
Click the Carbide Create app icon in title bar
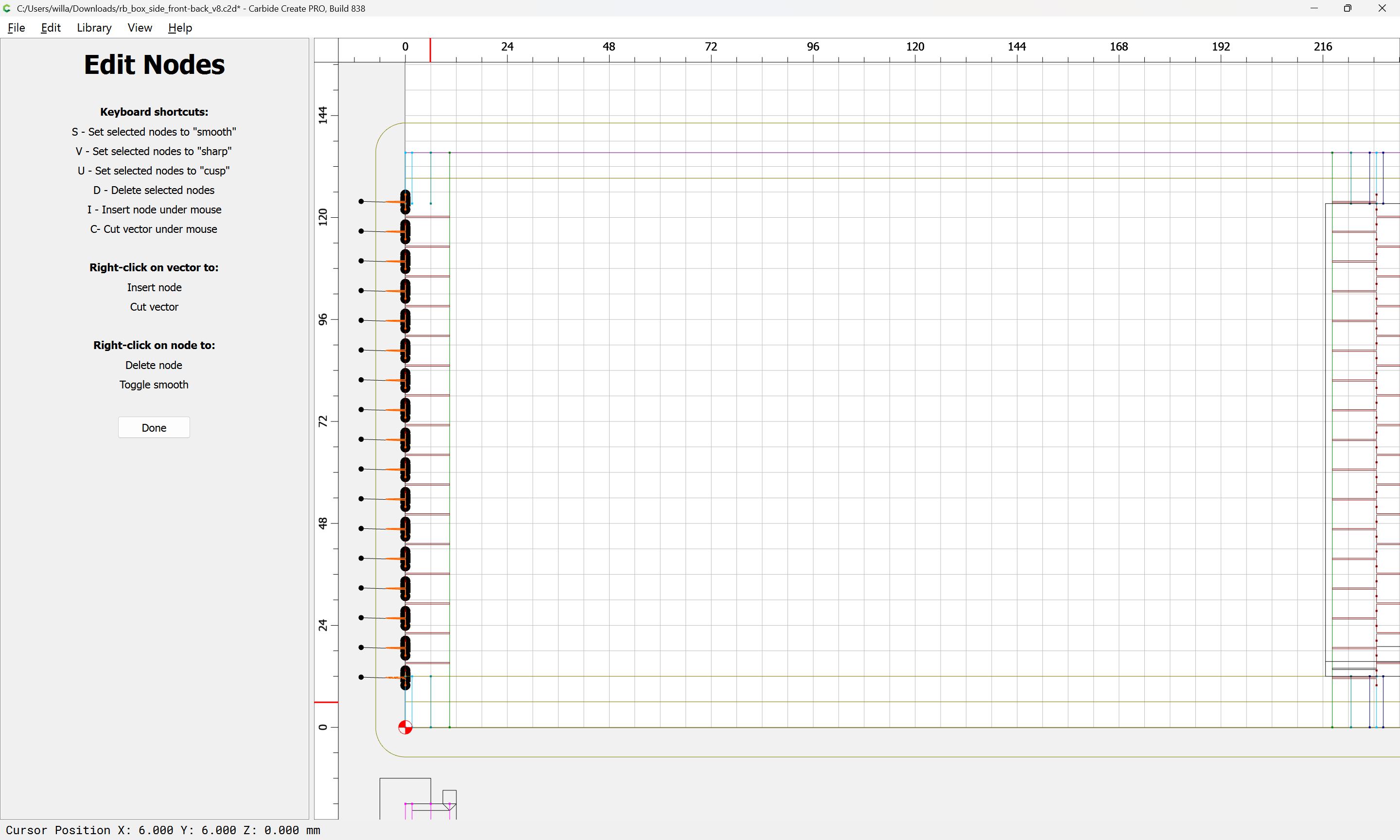pos(7,8)
